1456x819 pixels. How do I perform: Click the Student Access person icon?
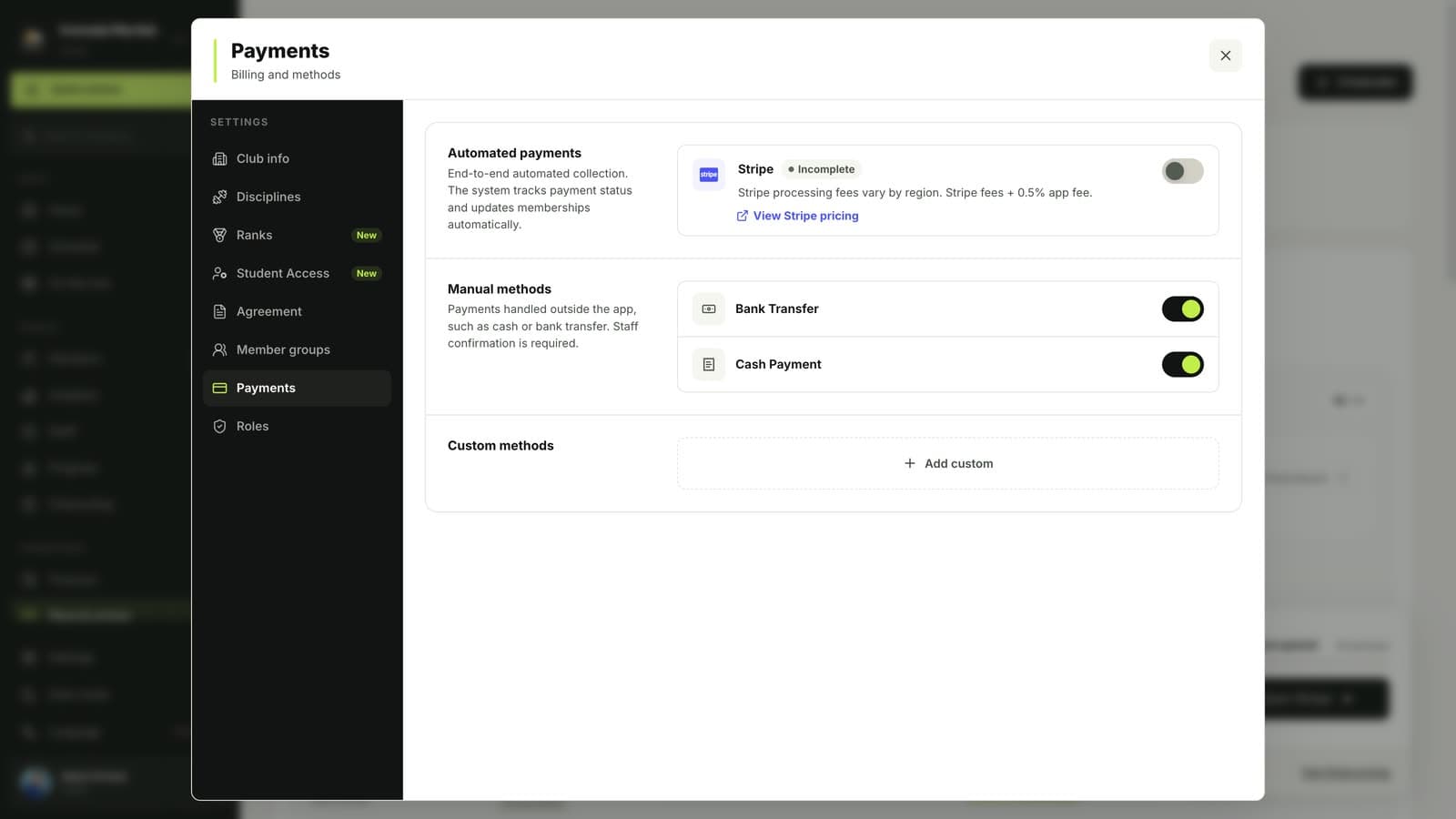[x=219, y=273]
